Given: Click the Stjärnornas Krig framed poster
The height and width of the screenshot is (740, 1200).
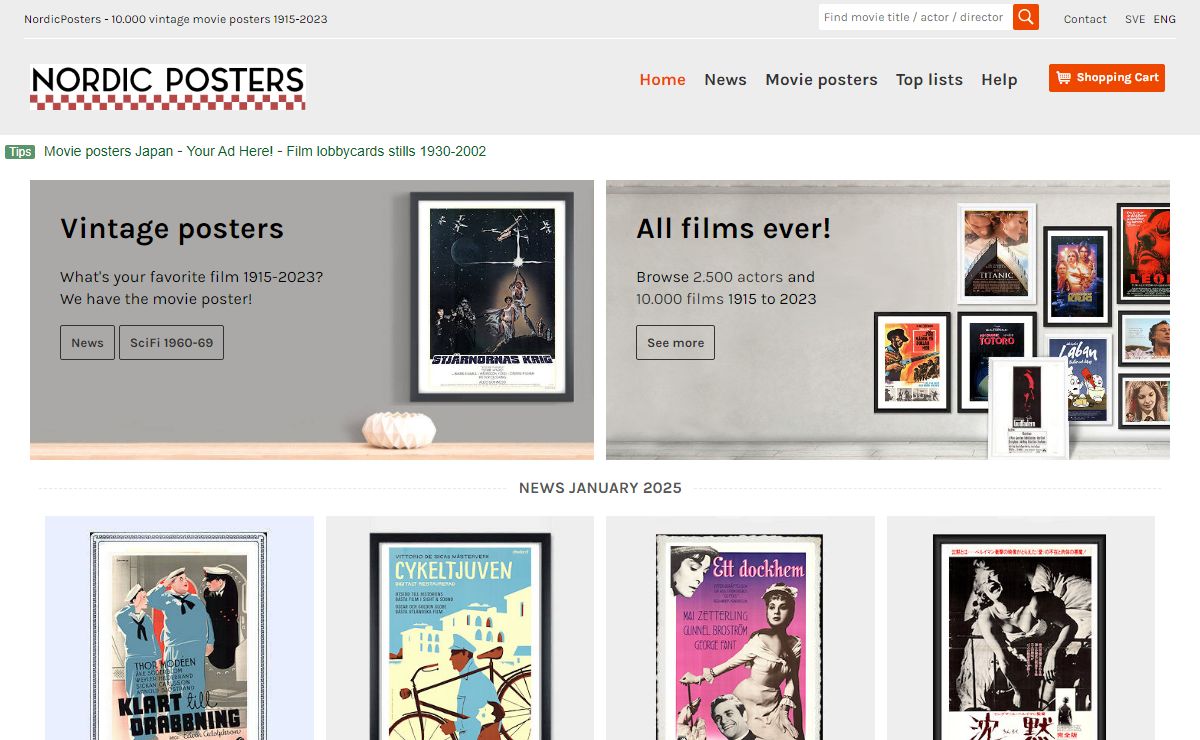Looking at the screenshot, I should tap(492, 297).
